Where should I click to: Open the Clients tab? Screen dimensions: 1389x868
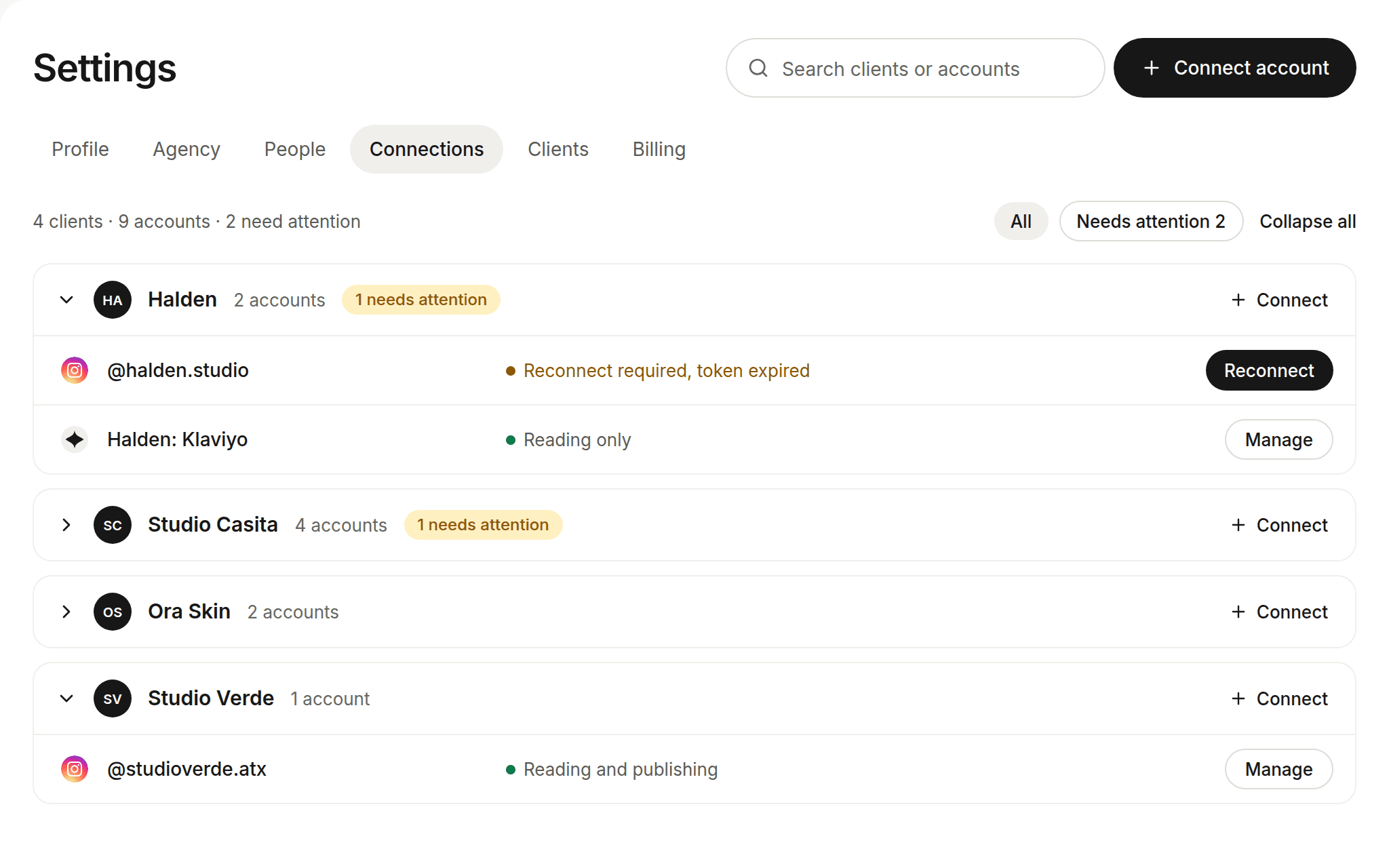click(x=558, y=149)
